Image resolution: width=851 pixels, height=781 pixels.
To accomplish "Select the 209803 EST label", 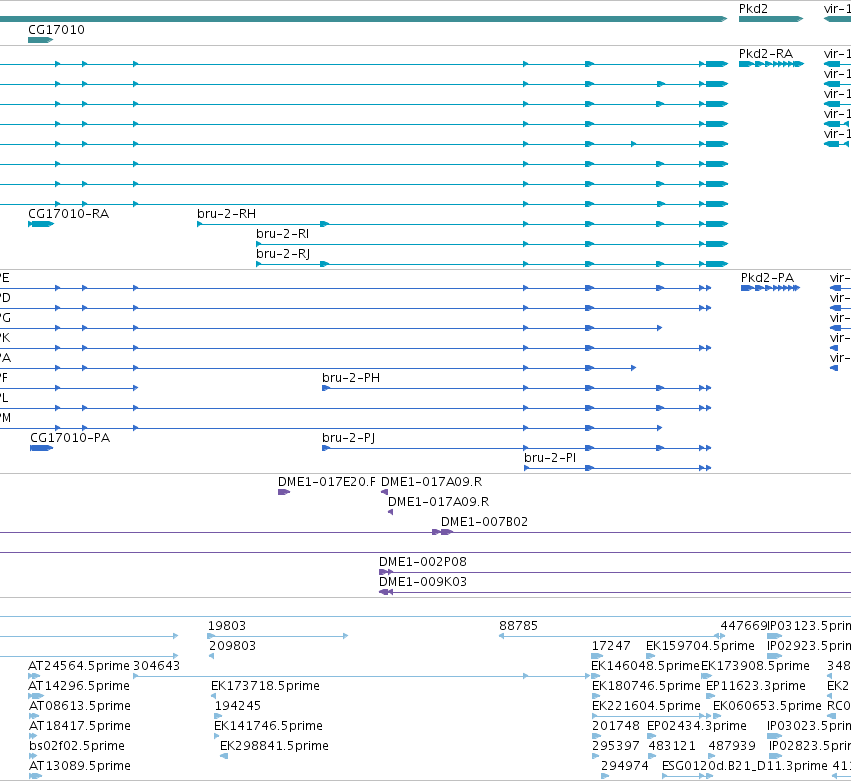I will click(232, 646).
